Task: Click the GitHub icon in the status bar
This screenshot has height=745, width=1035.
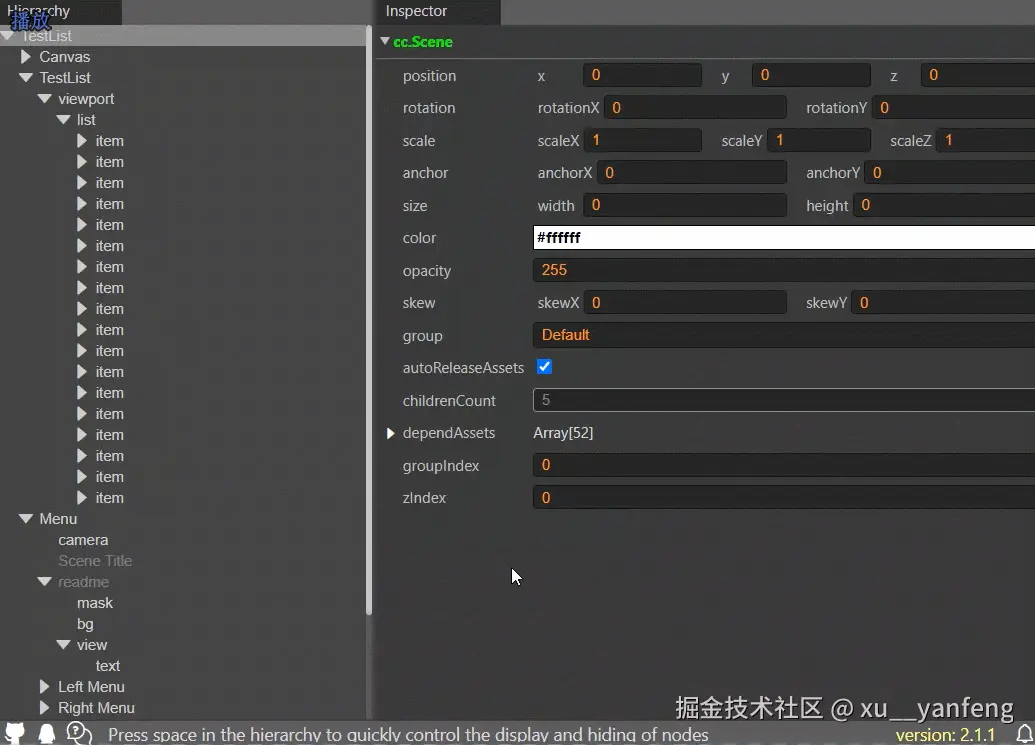Action: 14,733
